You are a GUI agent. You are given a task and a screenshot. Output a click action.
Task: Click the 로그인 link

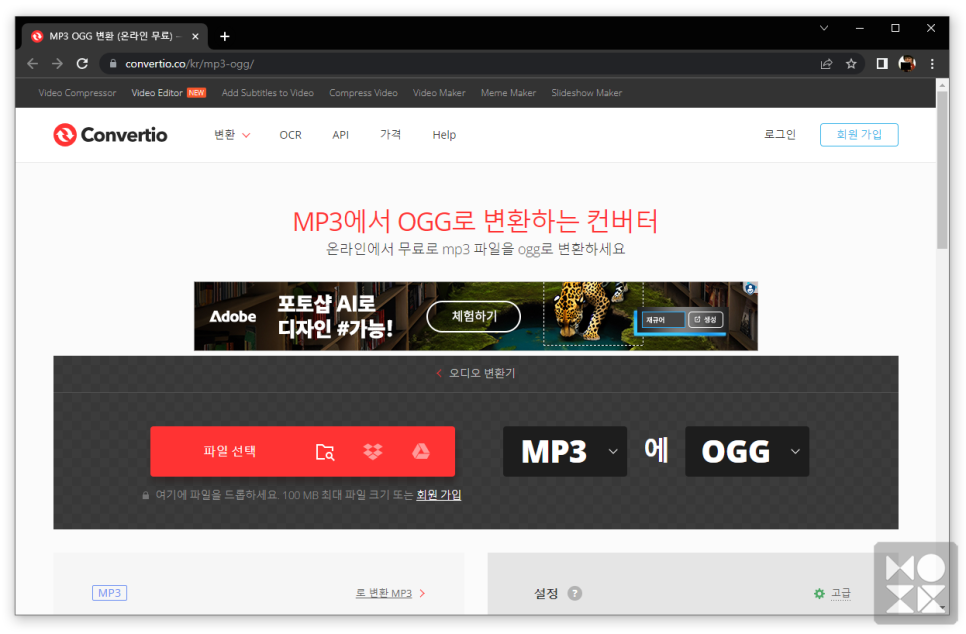pos(780,134)
